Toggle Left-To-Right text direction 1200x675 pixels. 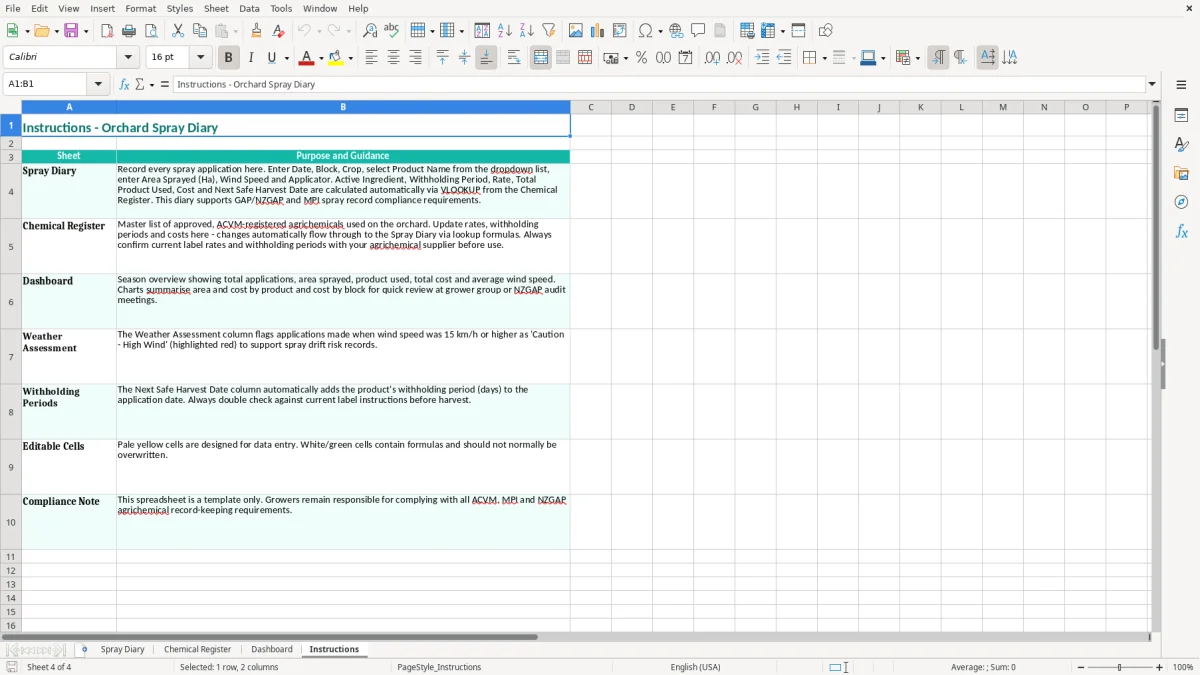[938, 58]
